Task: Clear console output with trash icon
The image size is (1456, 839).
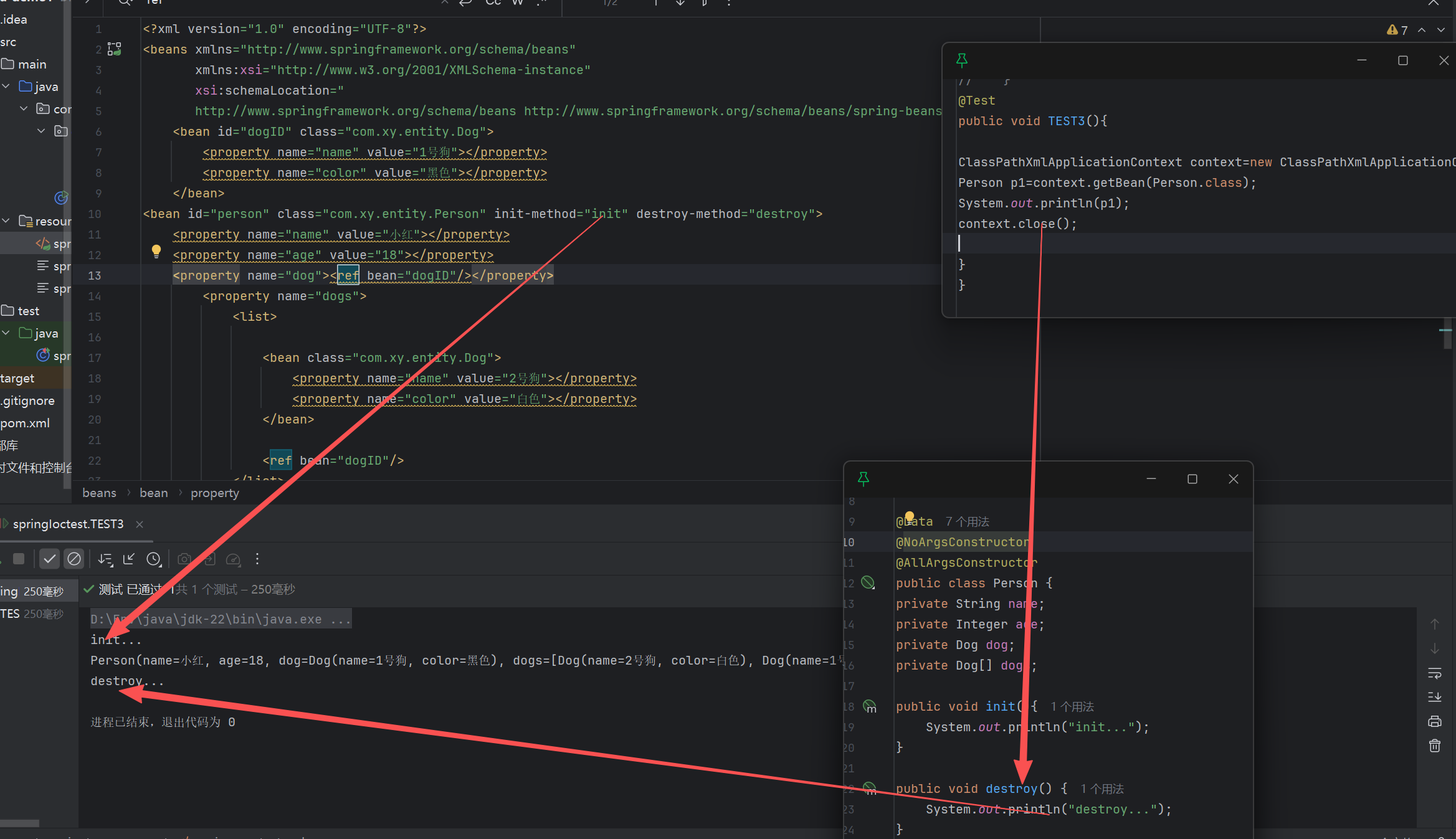Action: point(1434,746)
